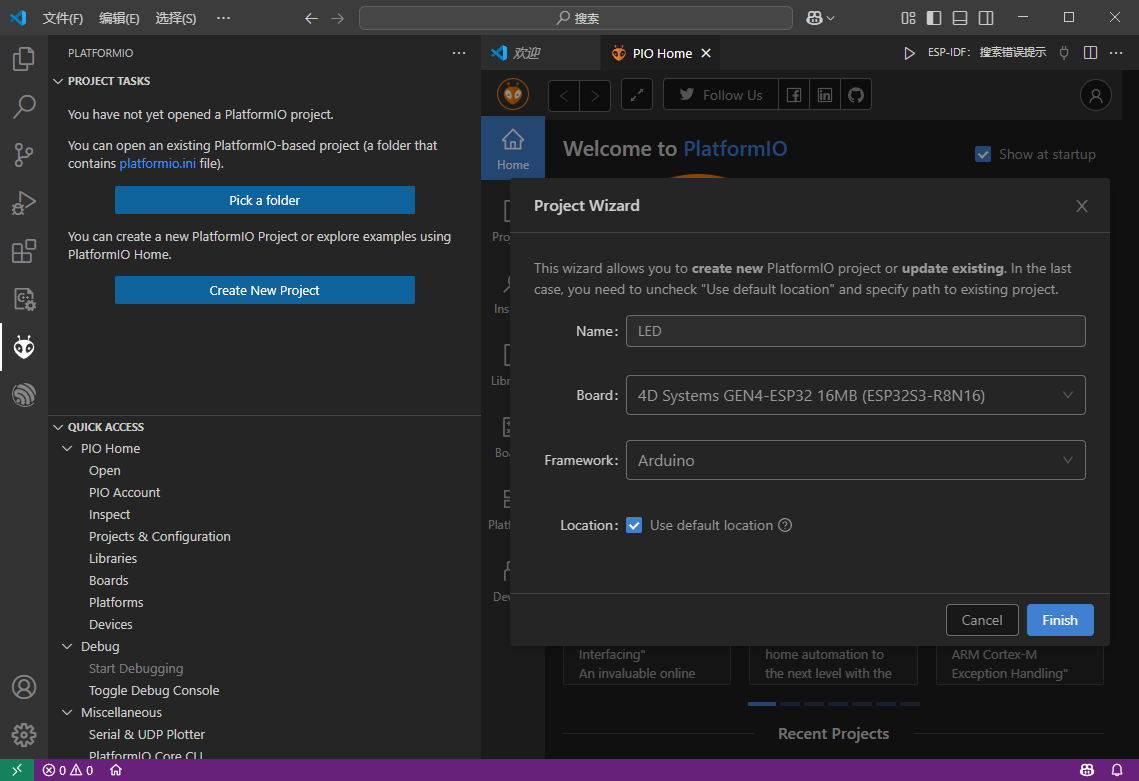
Task: Select Libraries in quick access tree
Action: pyautogui.click(x=113, y=559)
